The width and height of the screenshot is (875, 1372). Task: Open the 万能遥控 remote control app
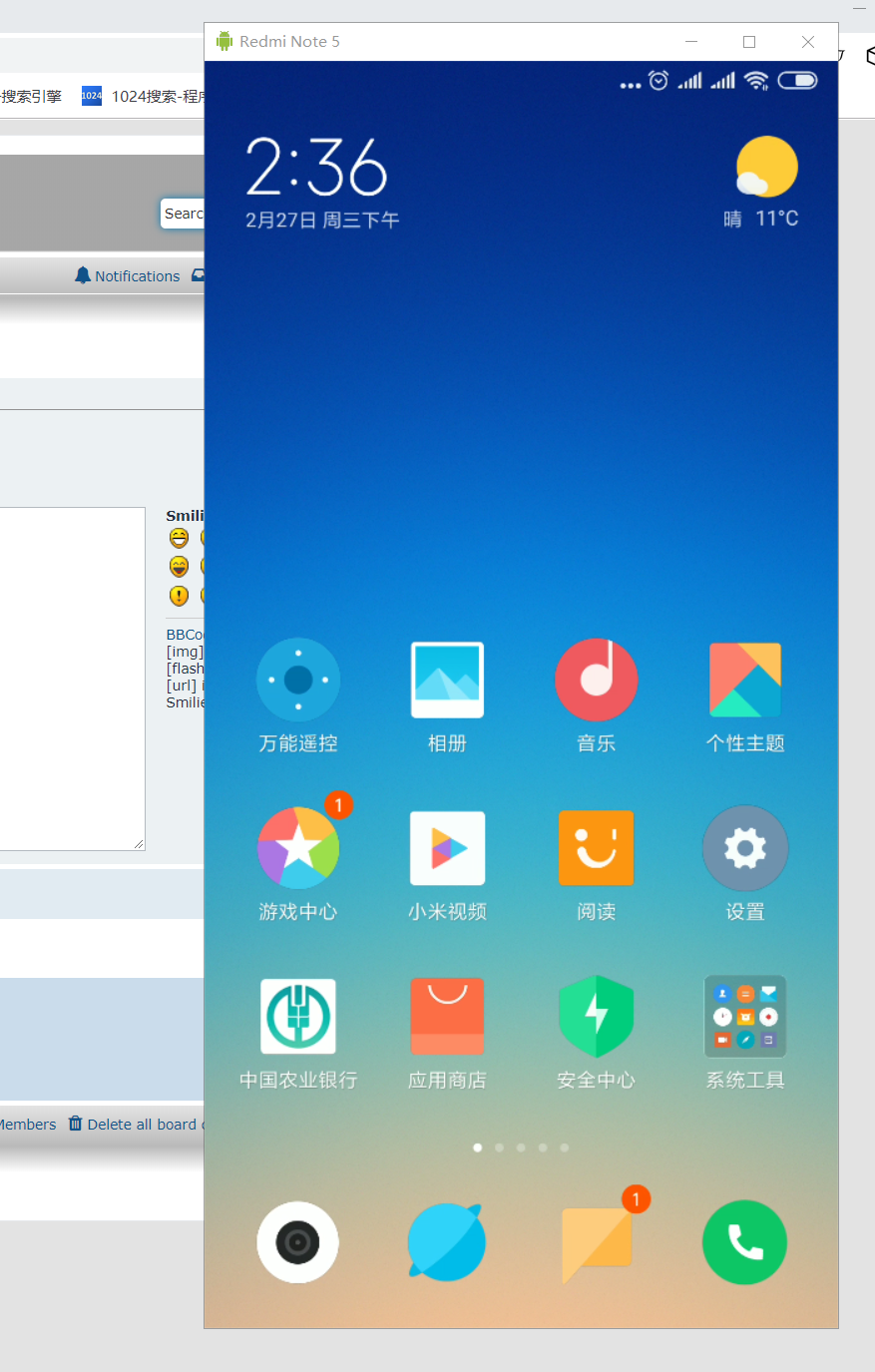point(298,680)
